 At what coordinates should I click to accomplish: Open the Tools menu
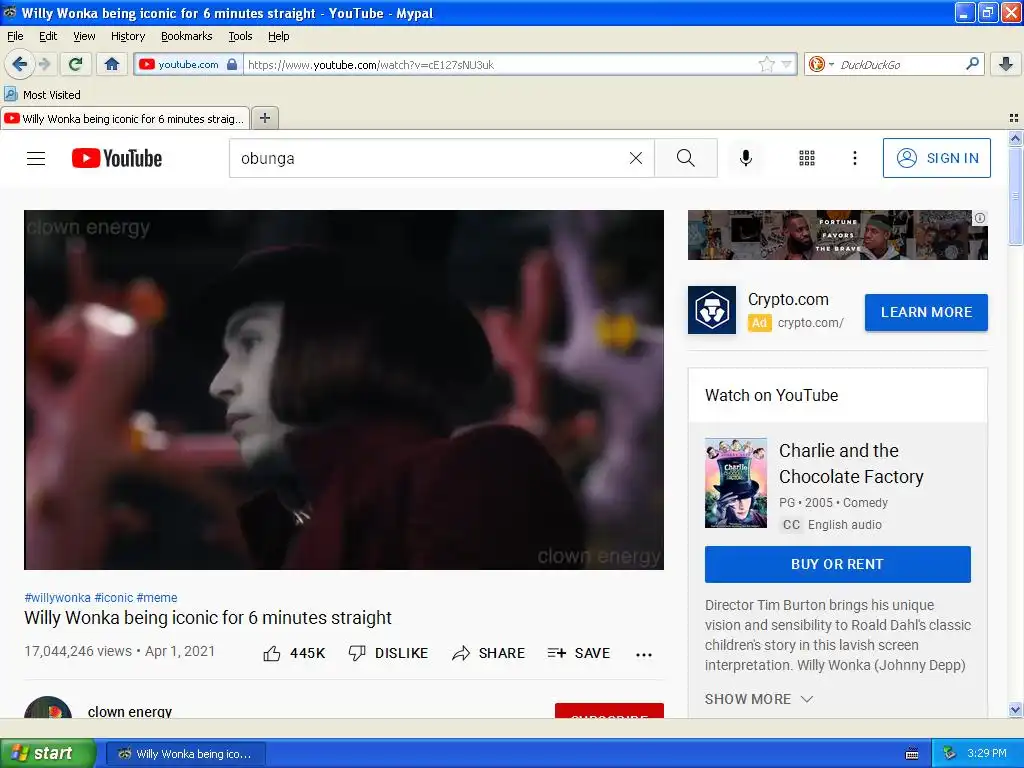(x=240, y=36)
